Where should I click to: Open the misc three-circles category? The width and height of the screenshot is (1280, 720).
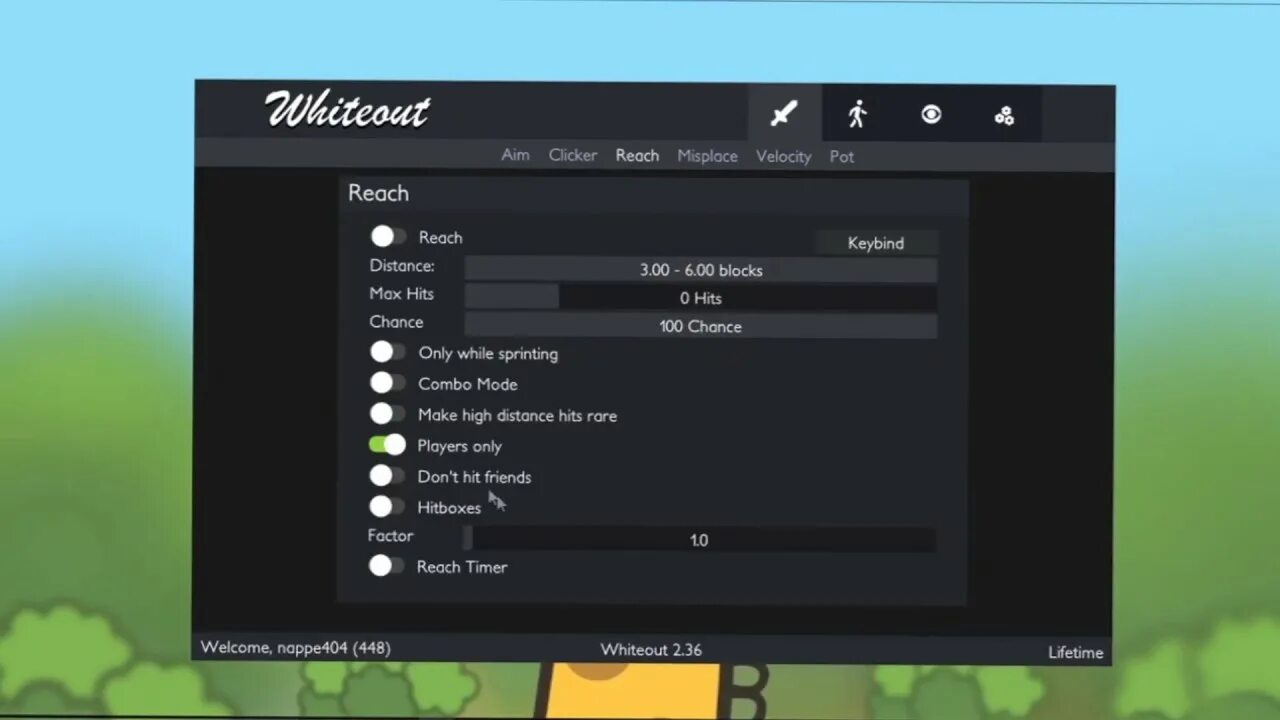coord(1004,116)
